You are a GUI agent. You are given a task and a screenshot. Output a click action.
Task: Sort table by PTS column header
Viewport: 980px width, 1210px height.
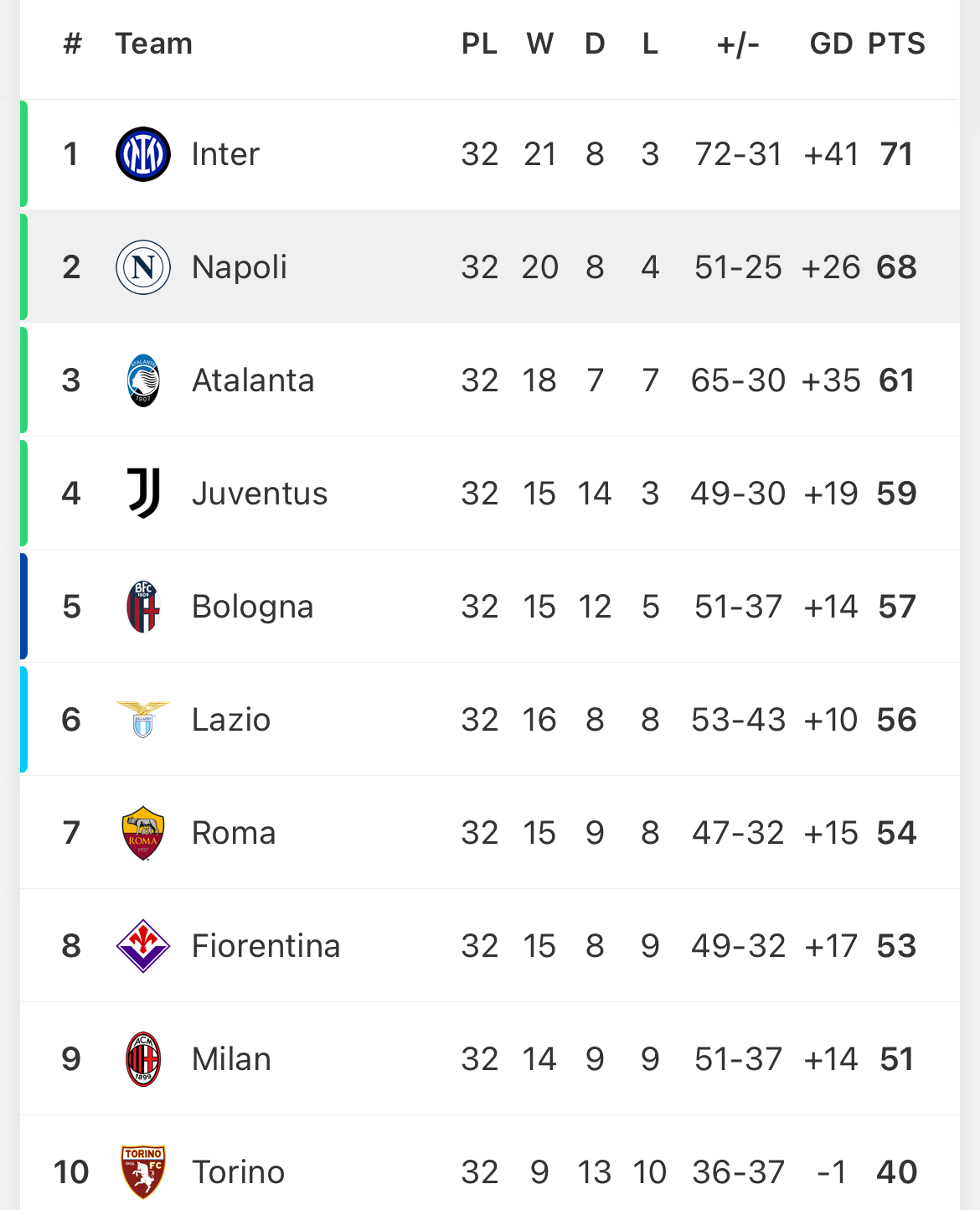pyautogui.click(x=896, y=44)
